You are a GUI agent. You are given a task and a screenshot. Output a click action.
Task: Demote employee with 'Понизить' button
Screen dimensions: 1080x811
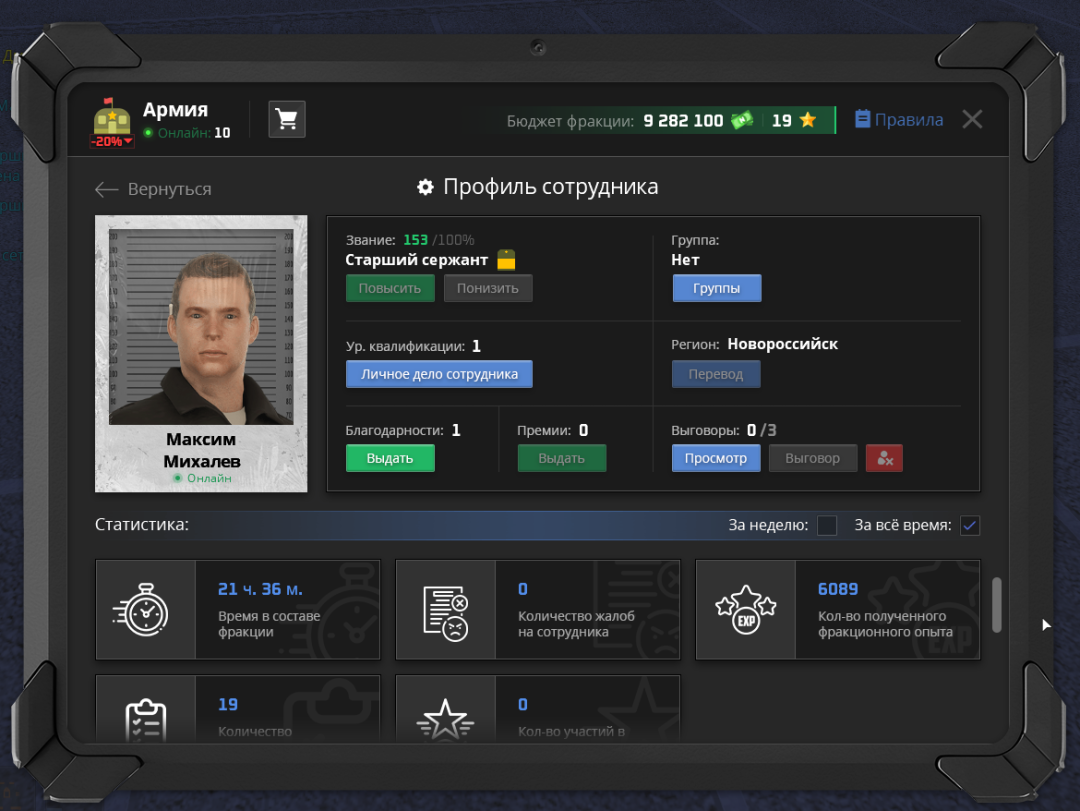click(488, 288)
